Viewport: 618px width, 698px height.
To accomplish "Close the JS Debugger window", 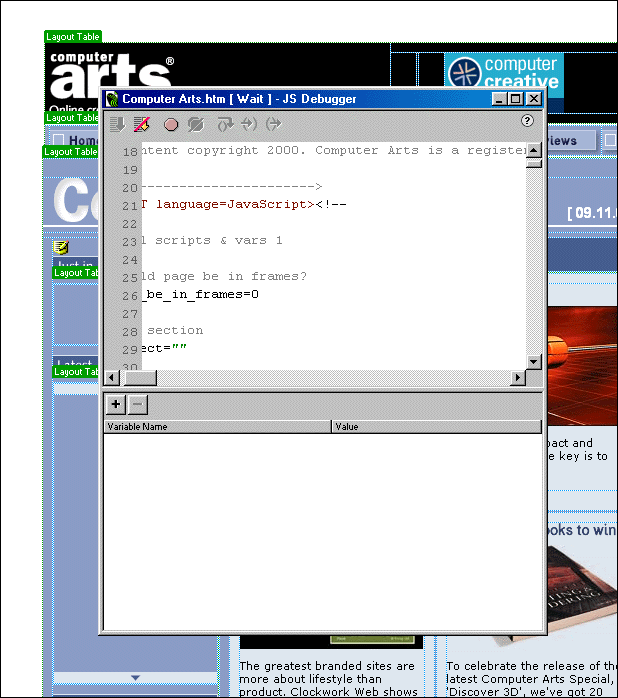I will (x=533, y=99).
